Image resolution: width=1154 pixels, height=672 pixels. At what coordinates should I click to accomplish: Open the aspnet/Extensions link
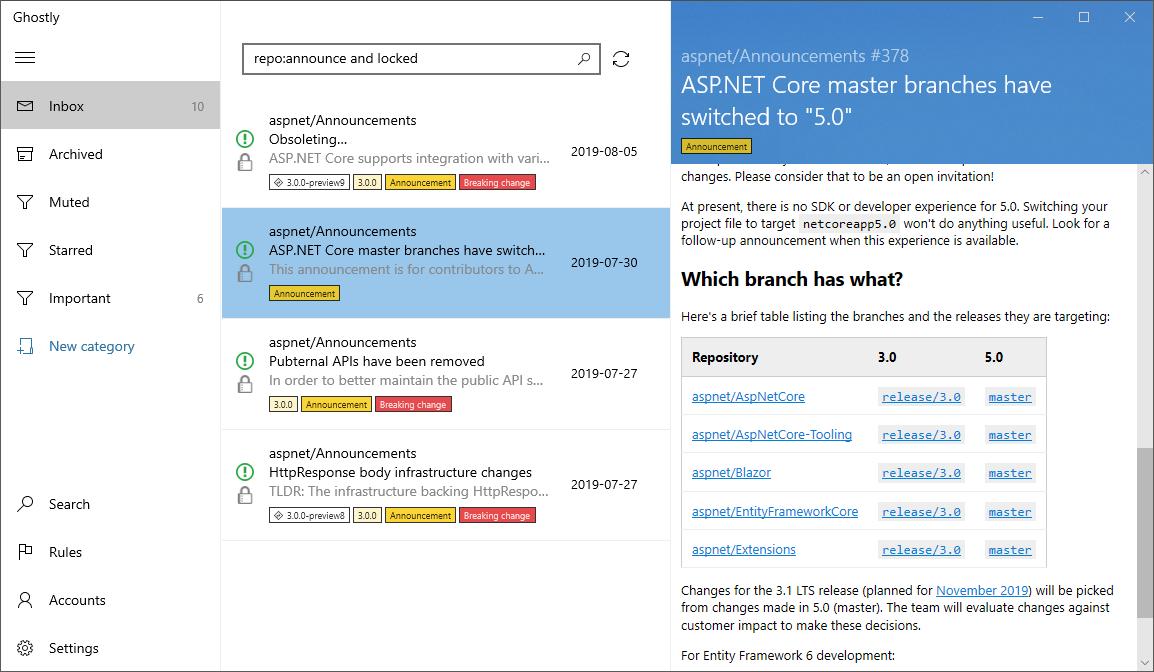point(743,550)
